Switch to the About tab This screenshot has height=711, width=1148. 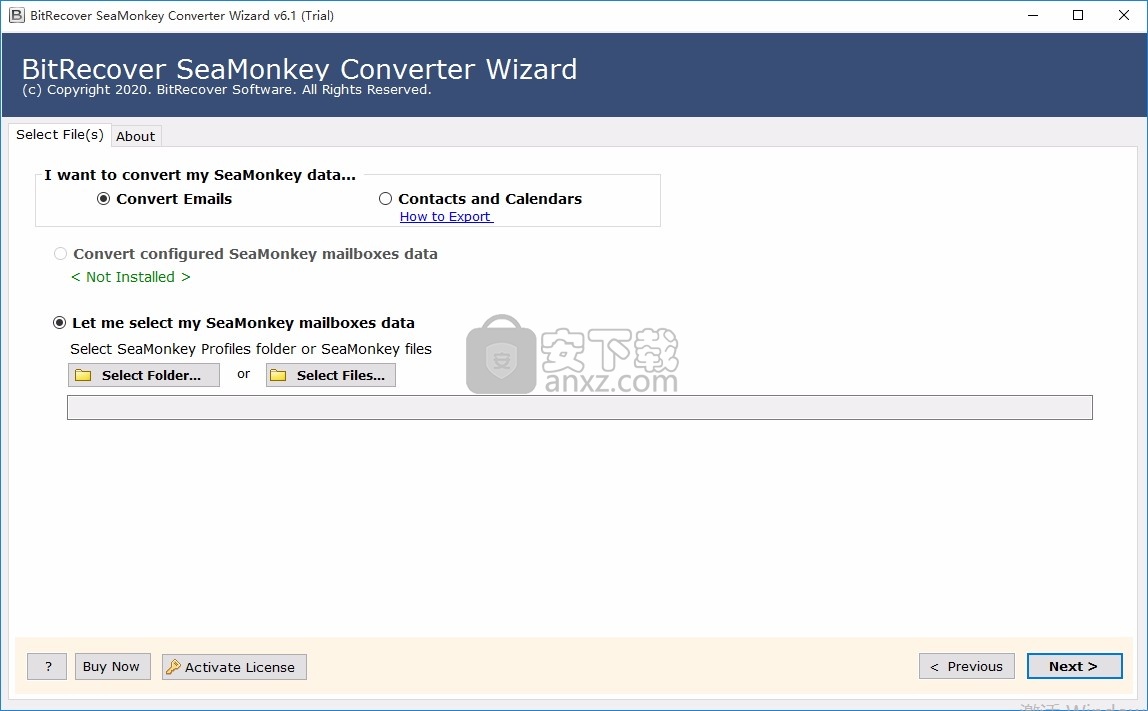click(x=135, y=136)
